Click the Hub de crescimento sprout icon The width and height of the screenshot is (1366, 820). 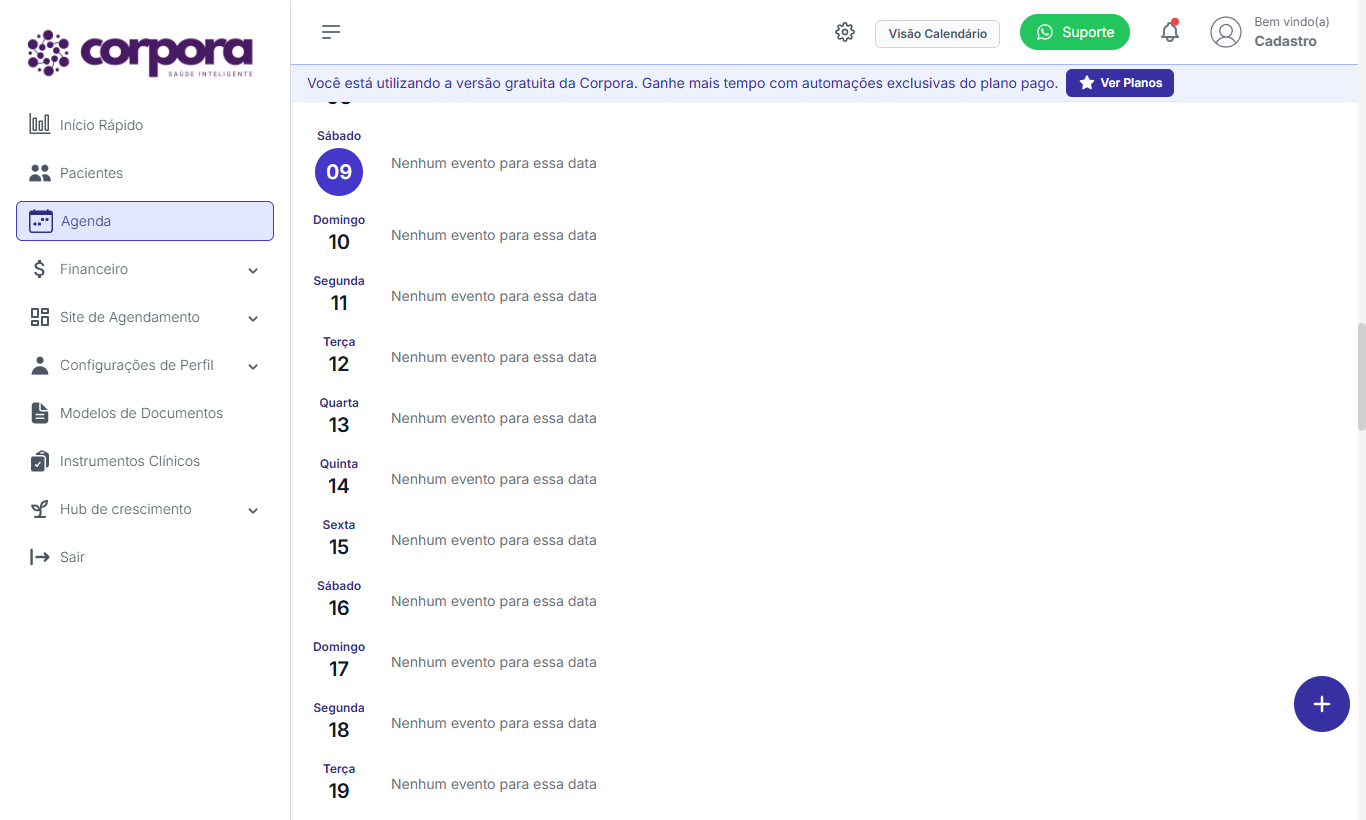coord(40,509)
